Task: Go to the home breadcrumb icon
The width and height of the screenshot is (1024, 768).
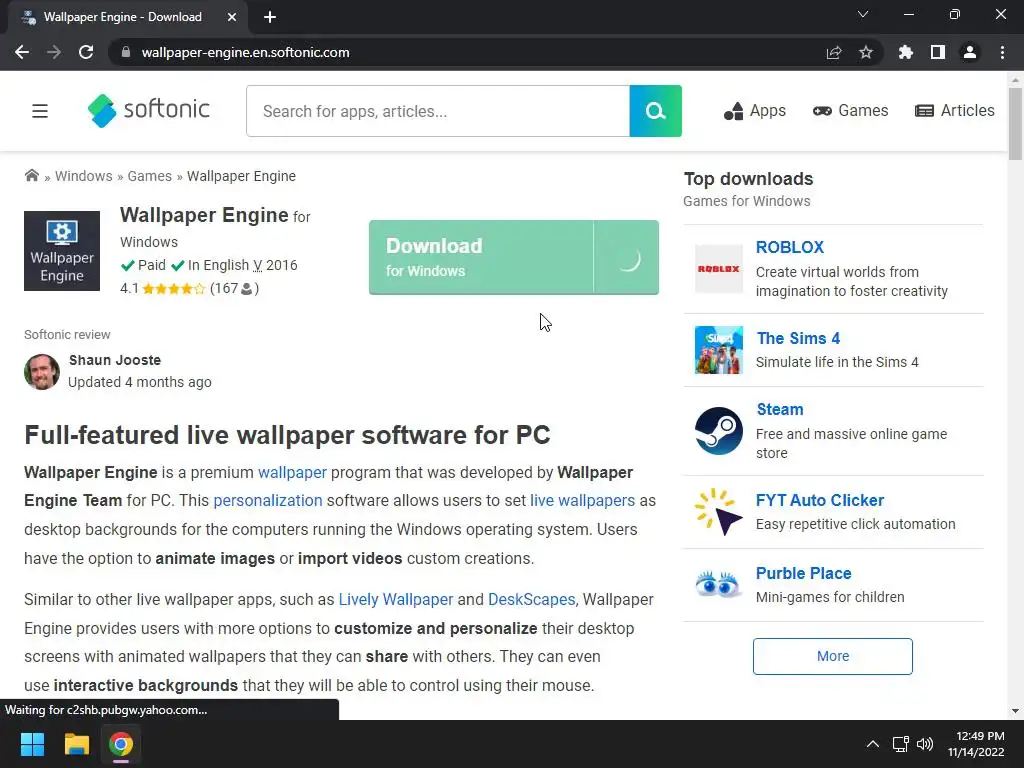Action: pos(31,175)
